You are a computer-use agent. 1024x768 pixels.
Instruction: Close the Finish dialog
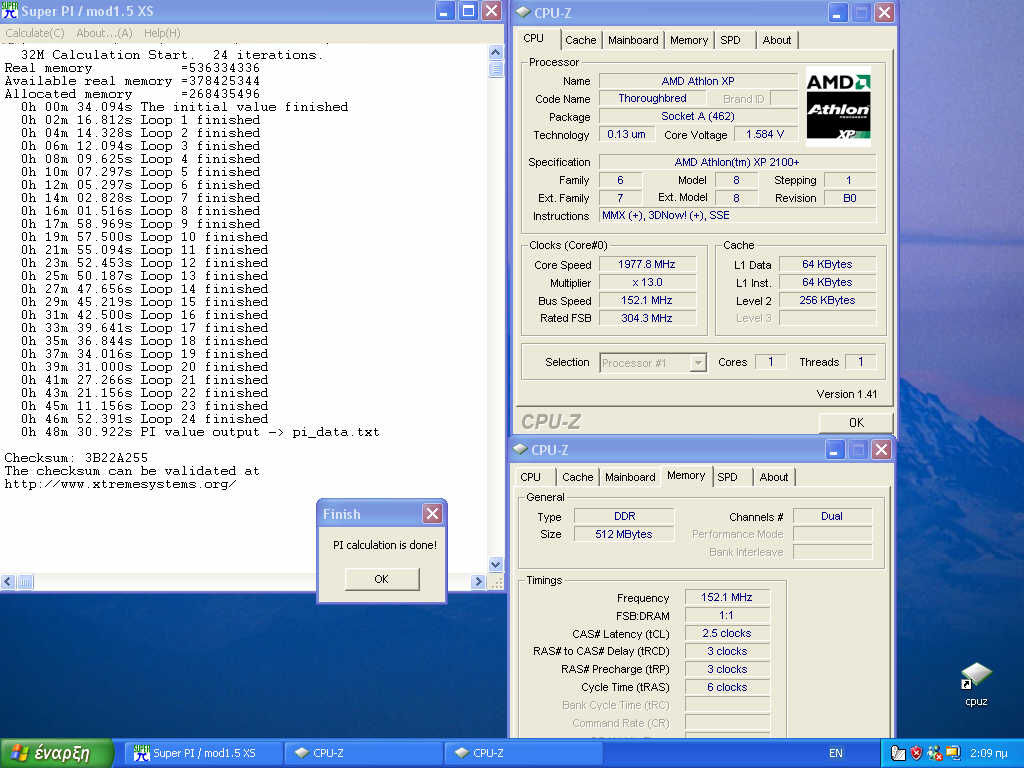[x=432, y=514]
